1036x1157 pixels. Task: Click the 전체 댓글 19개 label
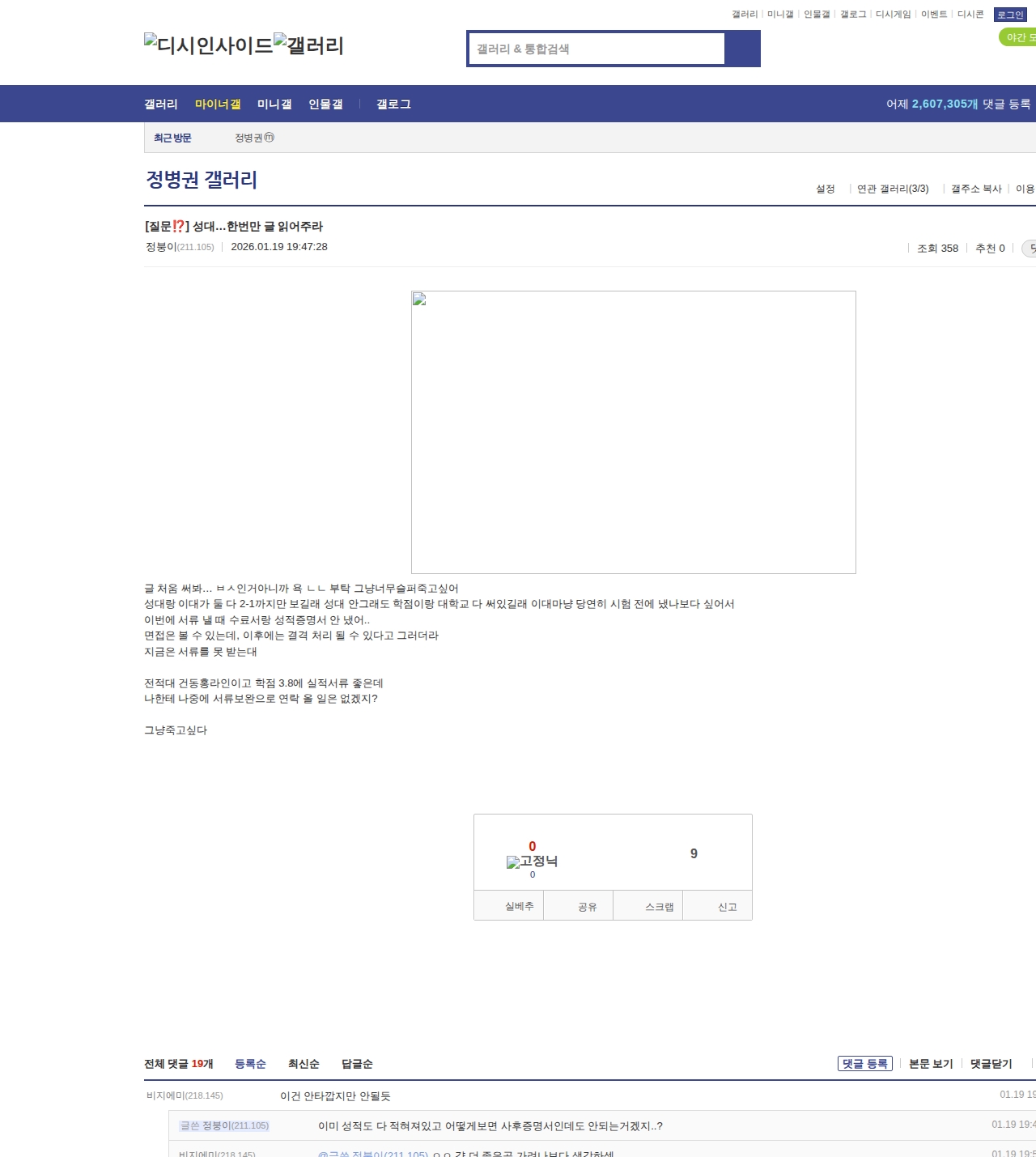[179, 1064]
